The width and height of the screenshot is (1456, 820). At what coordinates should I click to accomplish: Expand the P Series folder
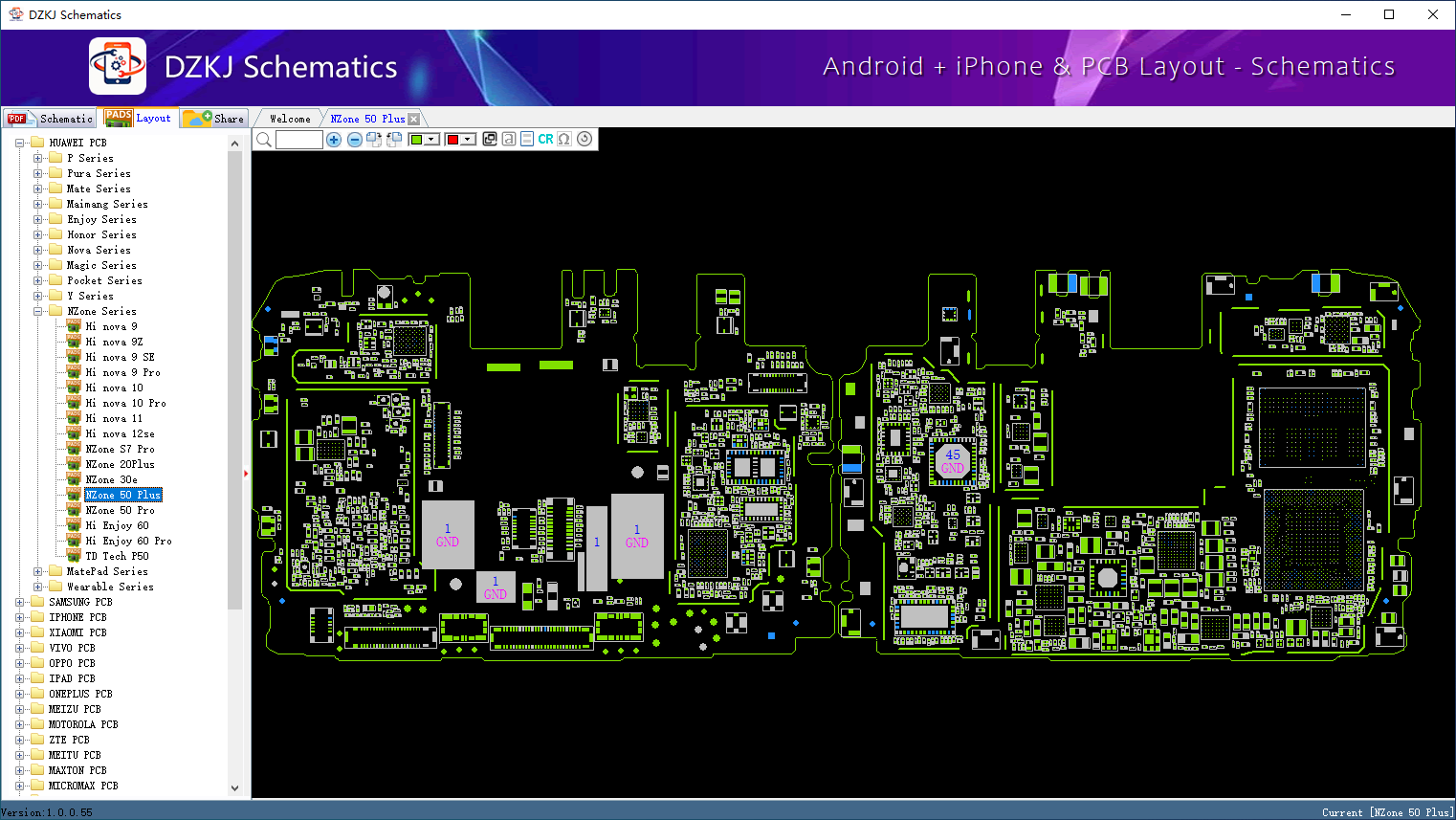point(38,158)
